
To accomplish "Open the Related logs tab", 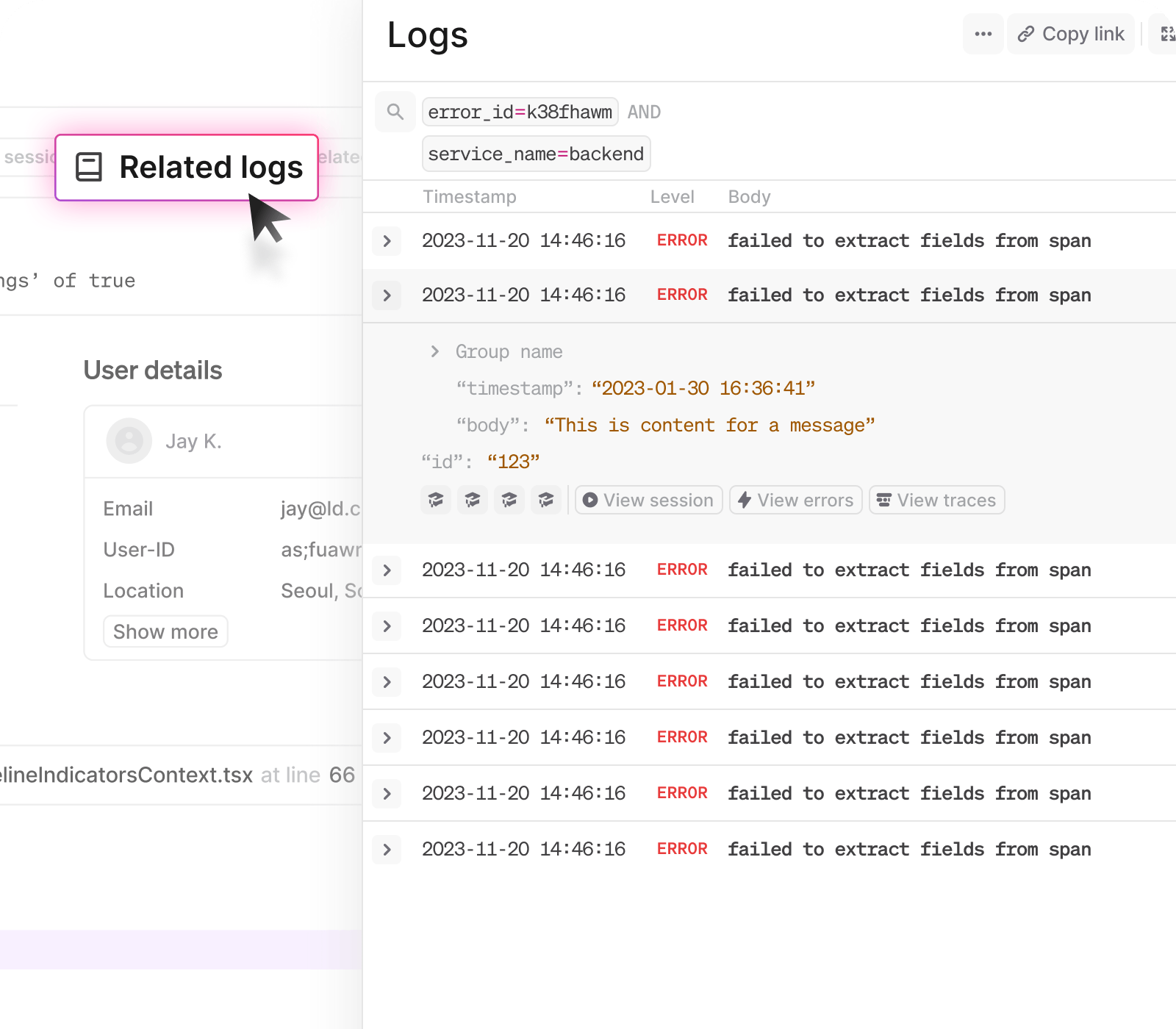I will click(187, 168).
